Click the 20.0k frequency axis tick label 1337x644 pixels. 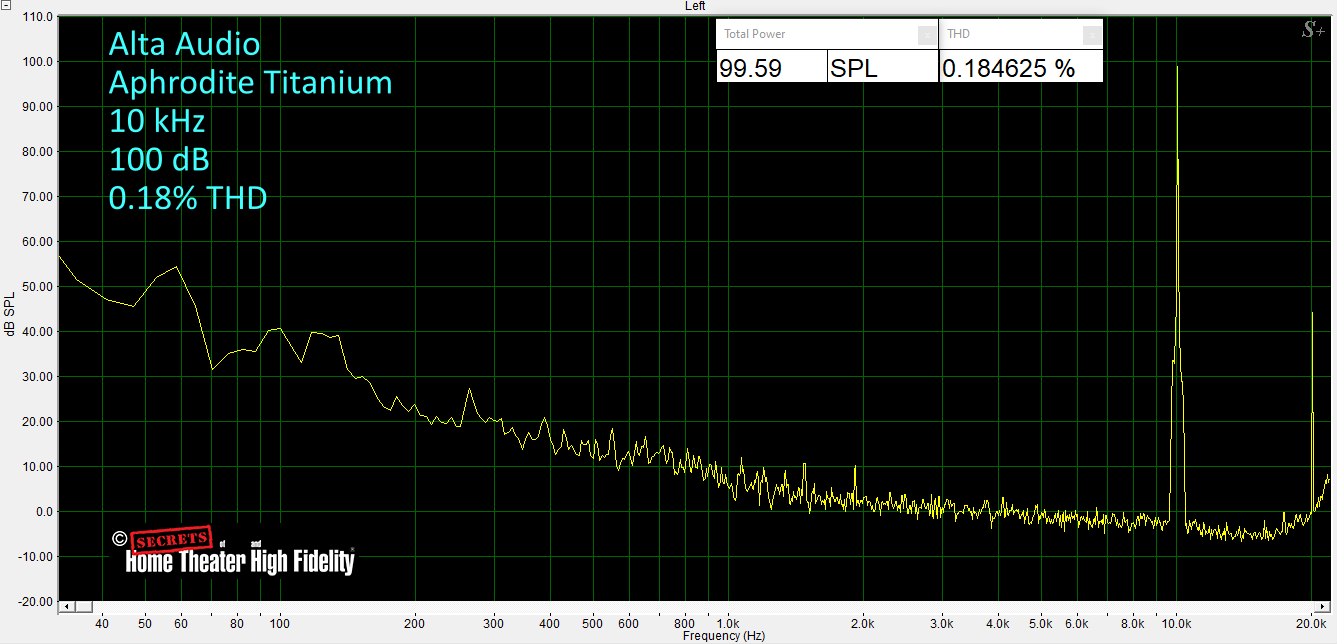pyautogui.click(x=1311, y=623)
